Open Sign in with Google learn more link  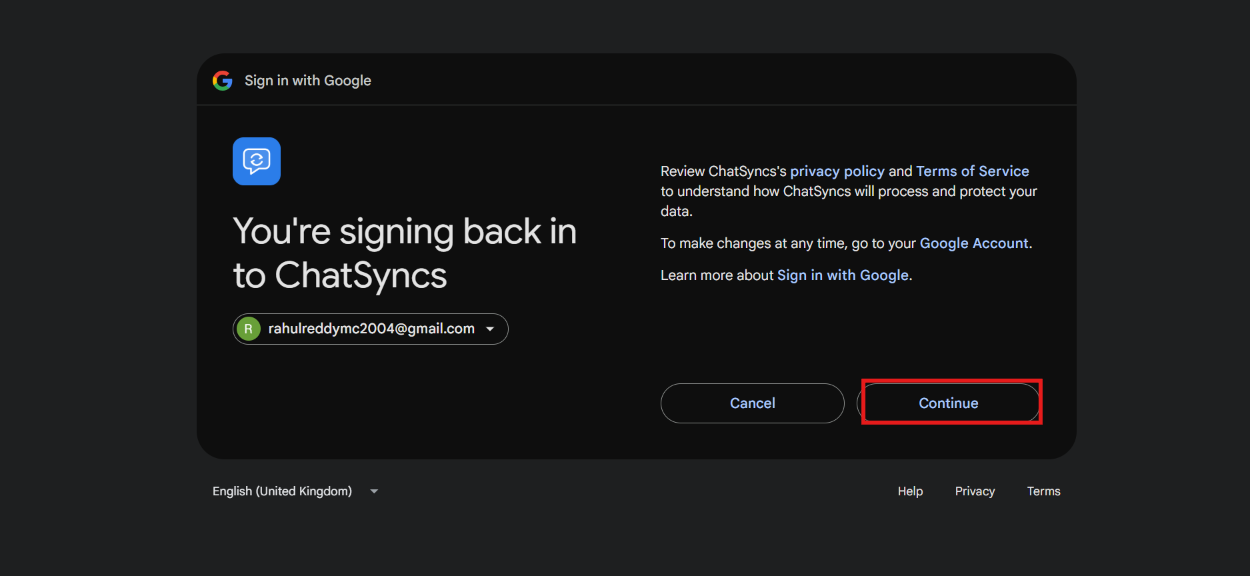click(843, 275)
